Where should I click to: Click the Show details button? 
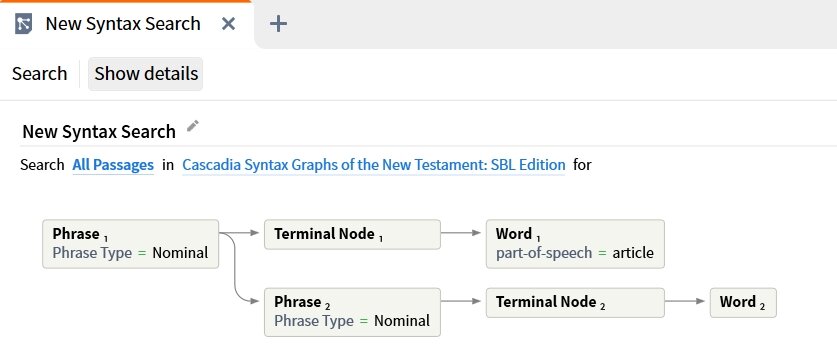tap(146, 74)
